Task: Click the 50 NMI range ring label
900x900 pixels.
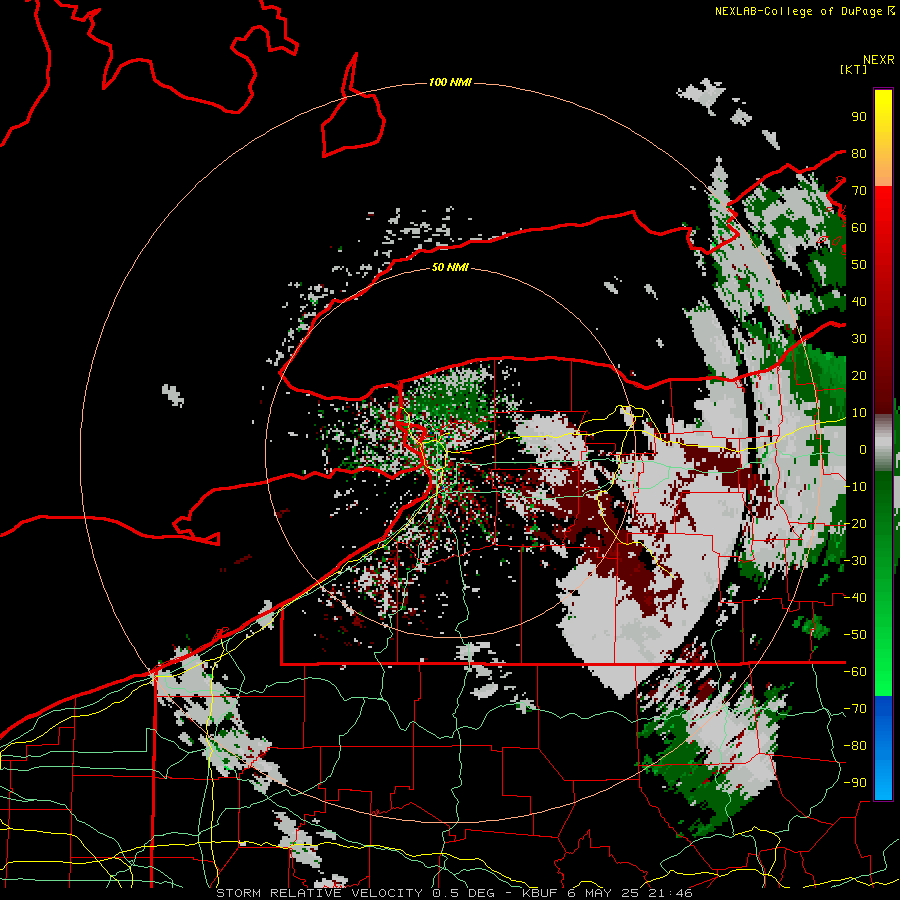Action: pyautogui.click(x=450, y=267)
